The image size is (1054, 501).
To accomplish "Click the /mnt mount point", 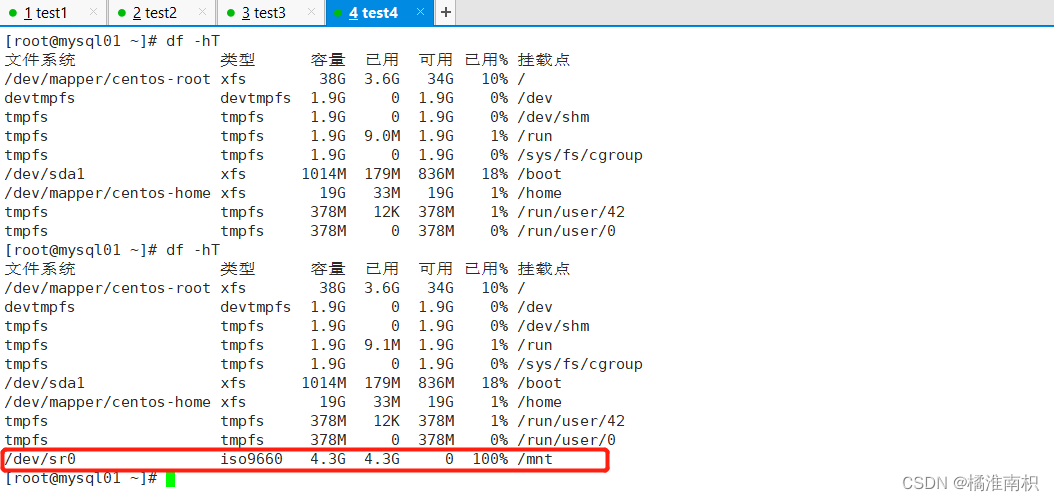I will coord(535,459).
